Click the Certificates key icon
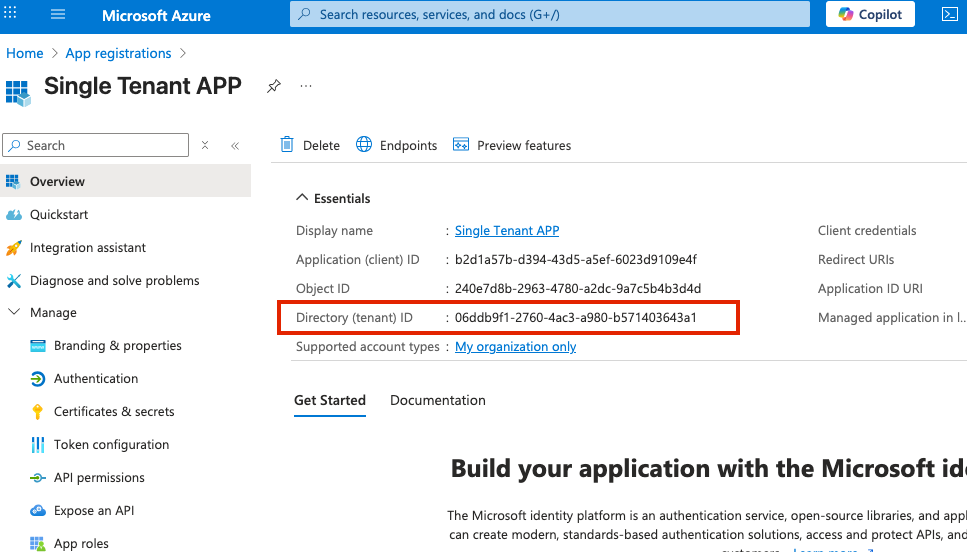The width and height of the screenshot is (967, 552). pyautogui.click(x=38, y=412)
